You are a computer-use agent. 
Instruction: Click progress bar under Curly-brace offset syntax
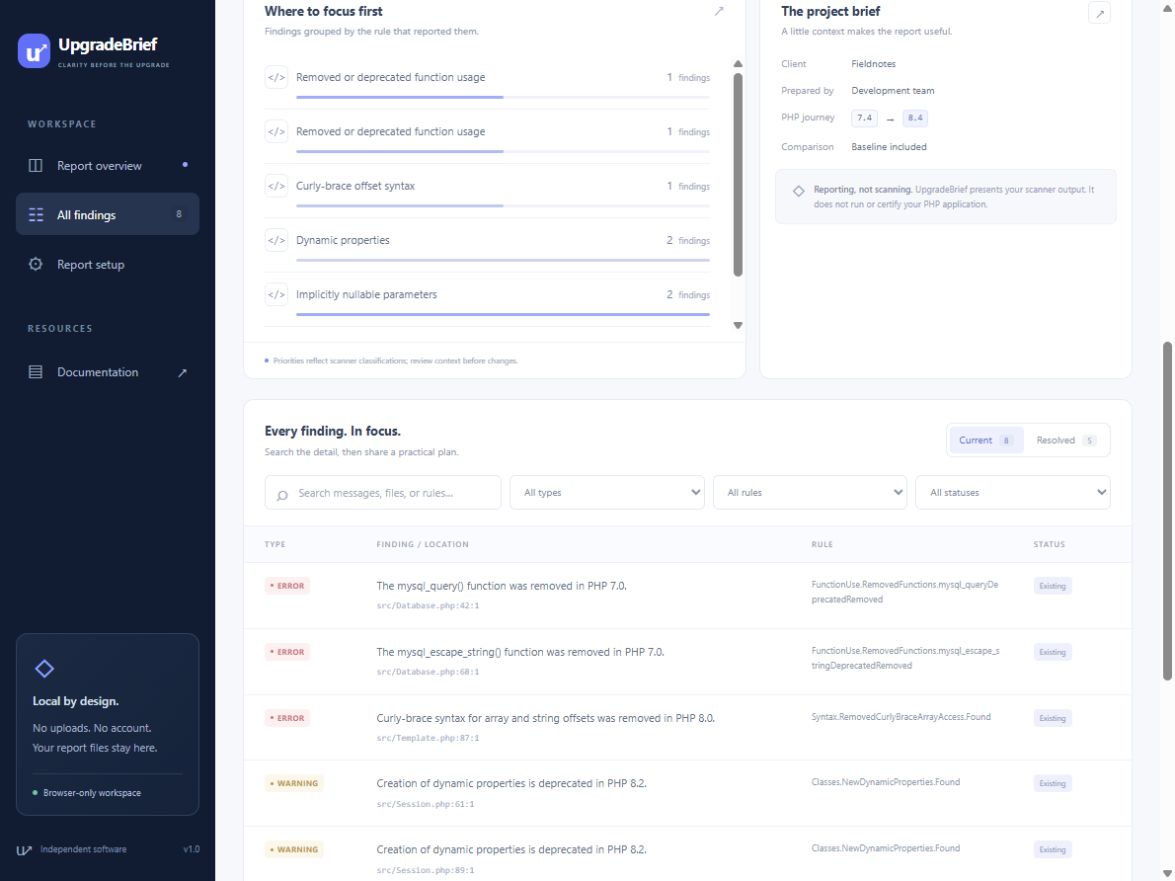pos(503,205)
